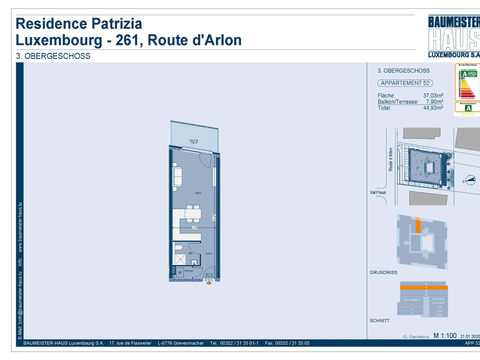Click the Route d'Arlon label on map
The image size is (480, 360).
click(391, 159)
